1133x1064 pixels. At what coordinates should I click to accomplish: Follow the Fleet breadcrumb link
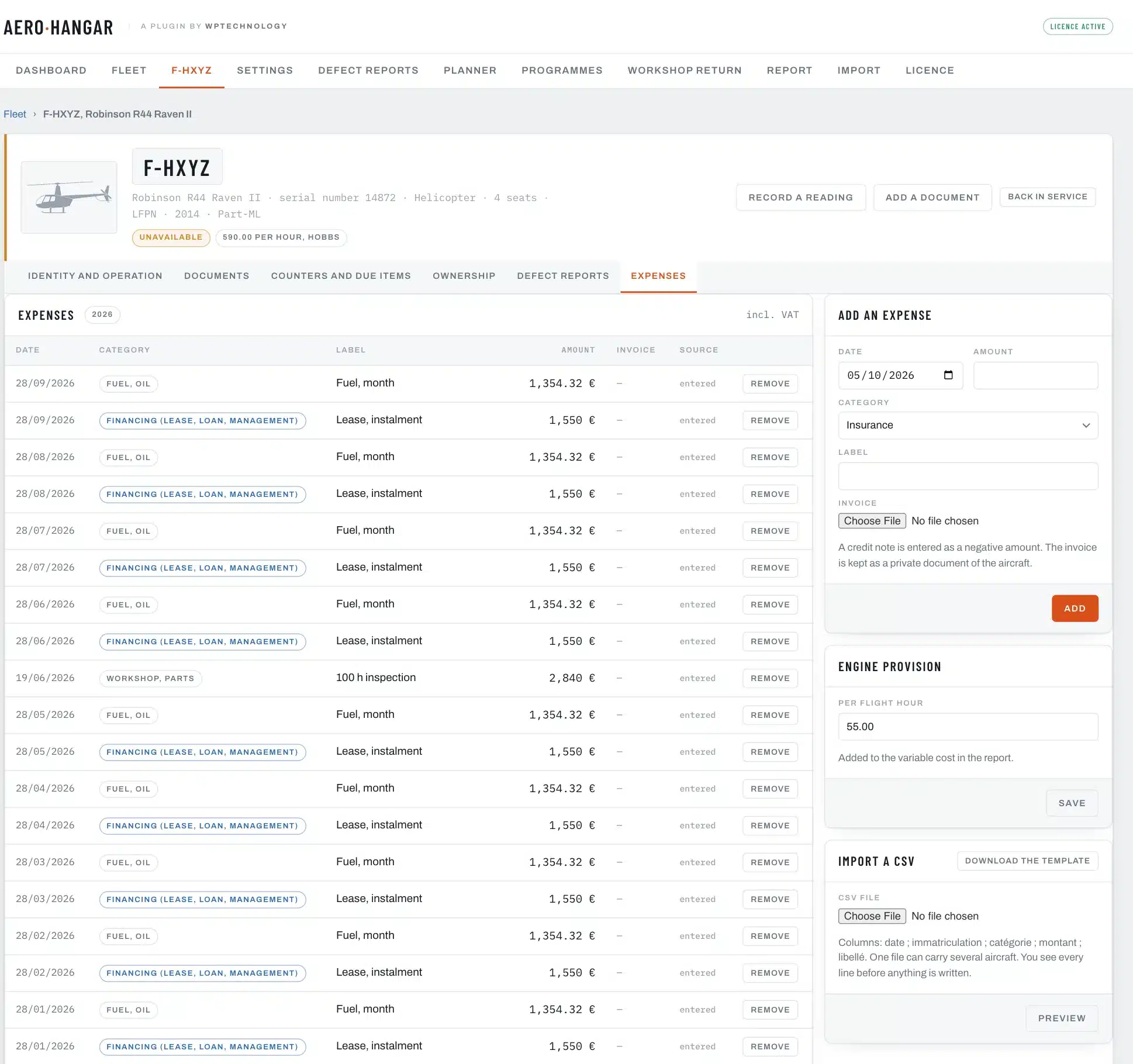click(x=15, y=114)
